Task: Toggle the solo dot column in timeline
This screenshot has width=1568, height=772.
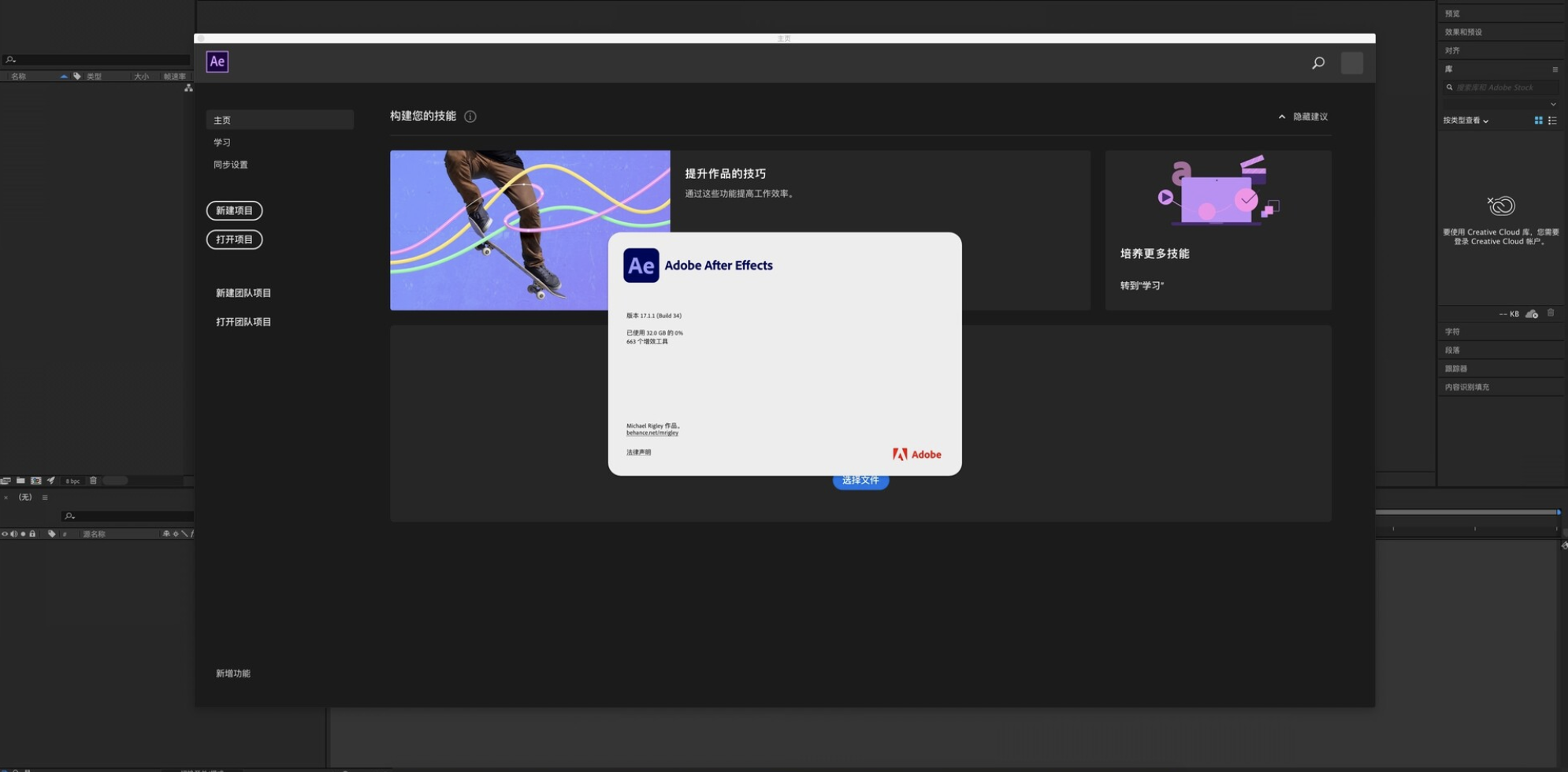Action: 23,534
